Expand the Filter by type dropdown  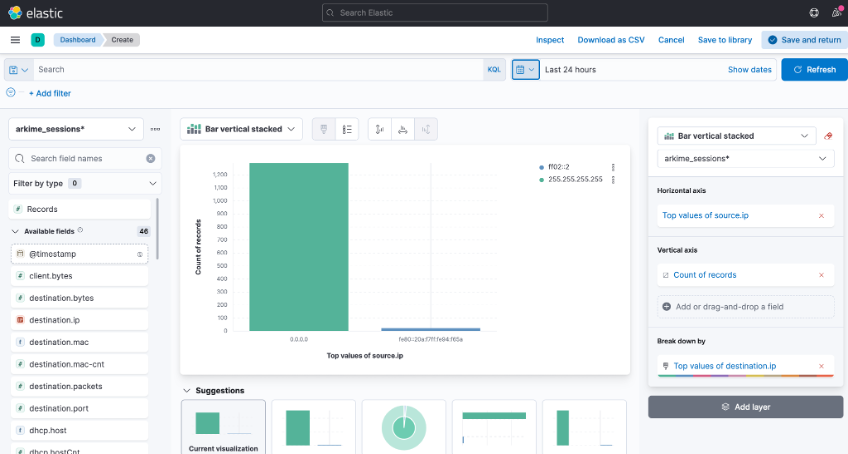pos(84,184)
